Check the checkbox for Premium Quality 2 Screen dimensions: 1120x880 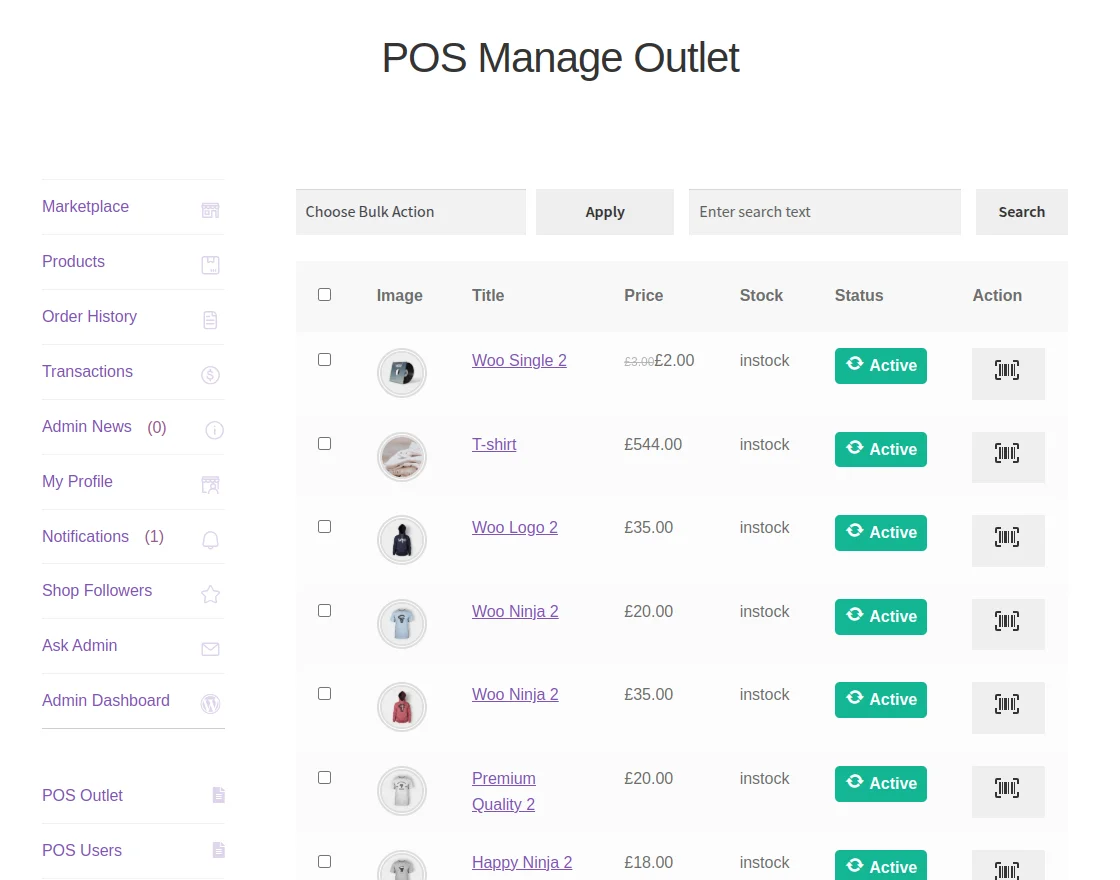[x=324, y=777]
